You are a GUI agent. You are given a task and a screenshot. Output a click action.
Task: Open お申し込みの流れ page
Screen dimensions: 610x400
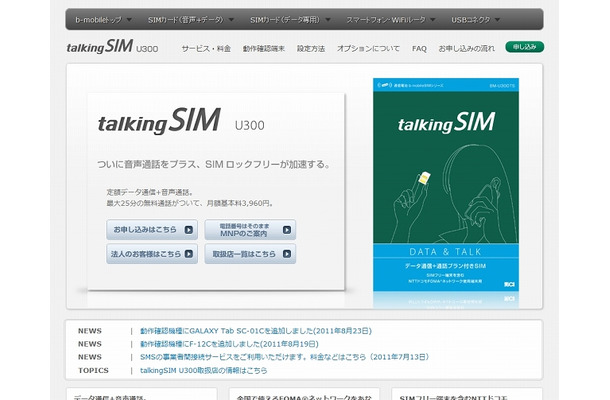[x=466, y=49]
